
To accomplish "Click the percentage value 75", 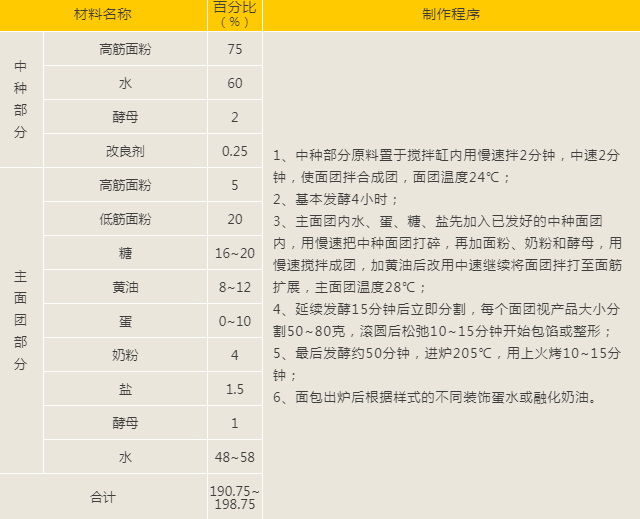I will 235,49.
